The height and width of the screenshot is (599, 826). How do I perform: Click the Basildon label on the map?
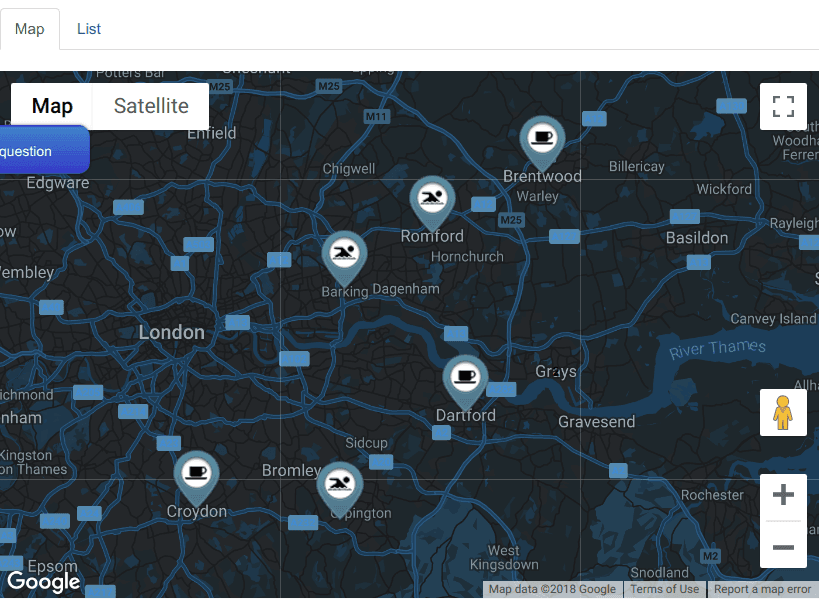coord(696,238)
